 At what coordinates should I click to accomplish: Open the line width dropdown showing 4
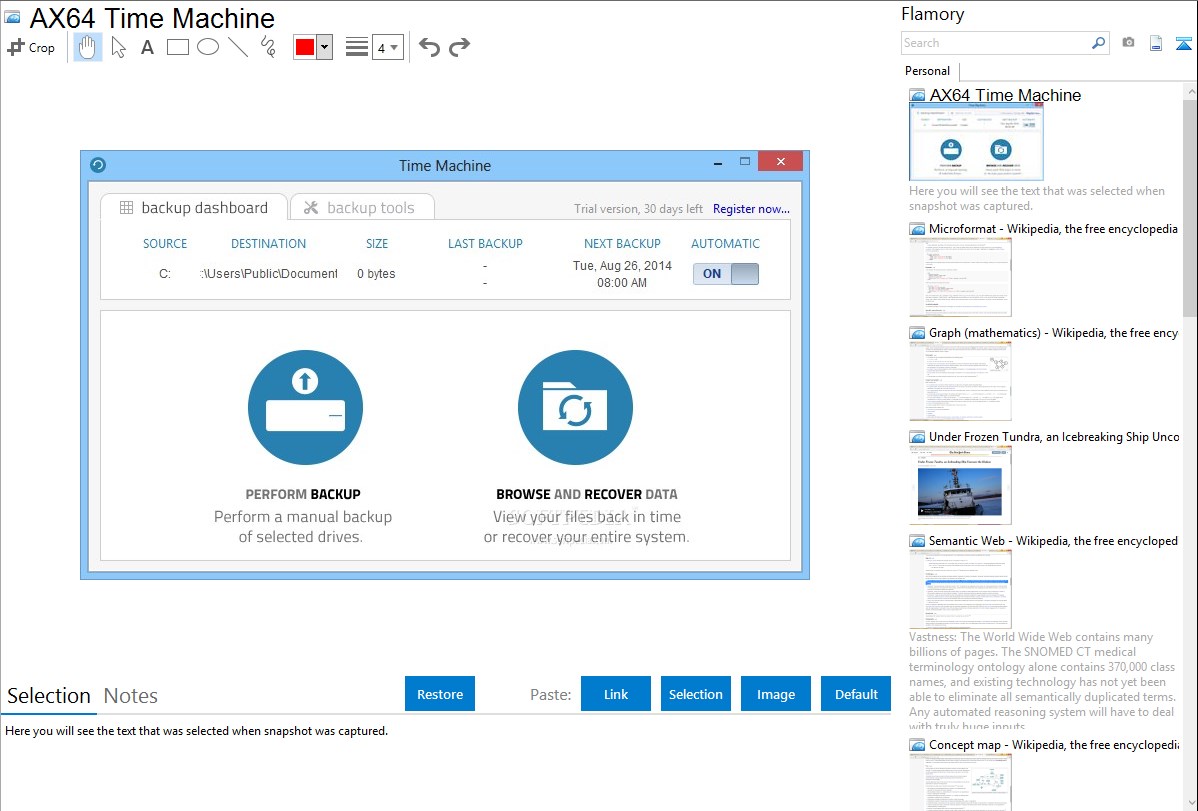(x=388, y=47)
